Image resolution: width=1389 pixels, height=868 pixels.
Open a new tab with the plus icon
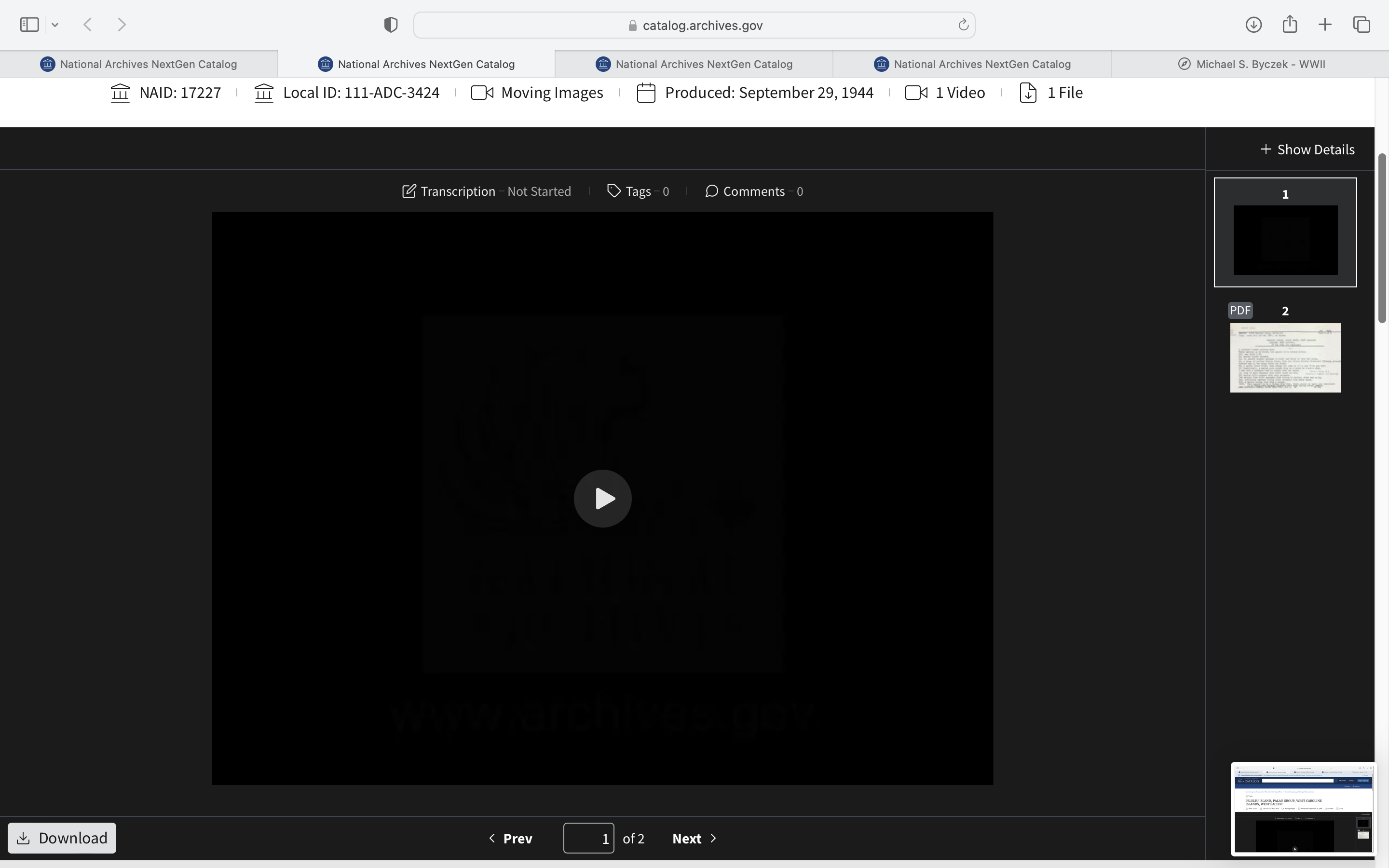1325,25
